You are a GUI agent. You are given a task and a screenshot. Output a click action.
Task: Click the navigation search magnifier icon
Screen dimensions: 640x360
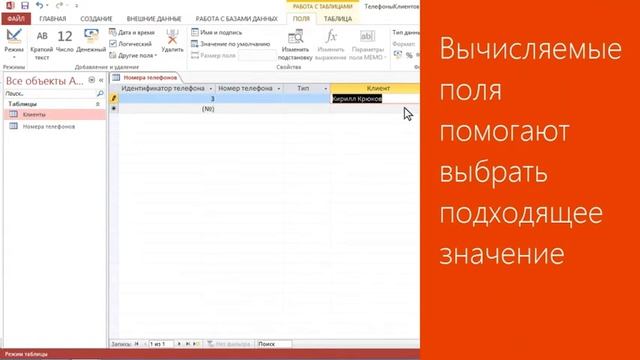(100, 93)
